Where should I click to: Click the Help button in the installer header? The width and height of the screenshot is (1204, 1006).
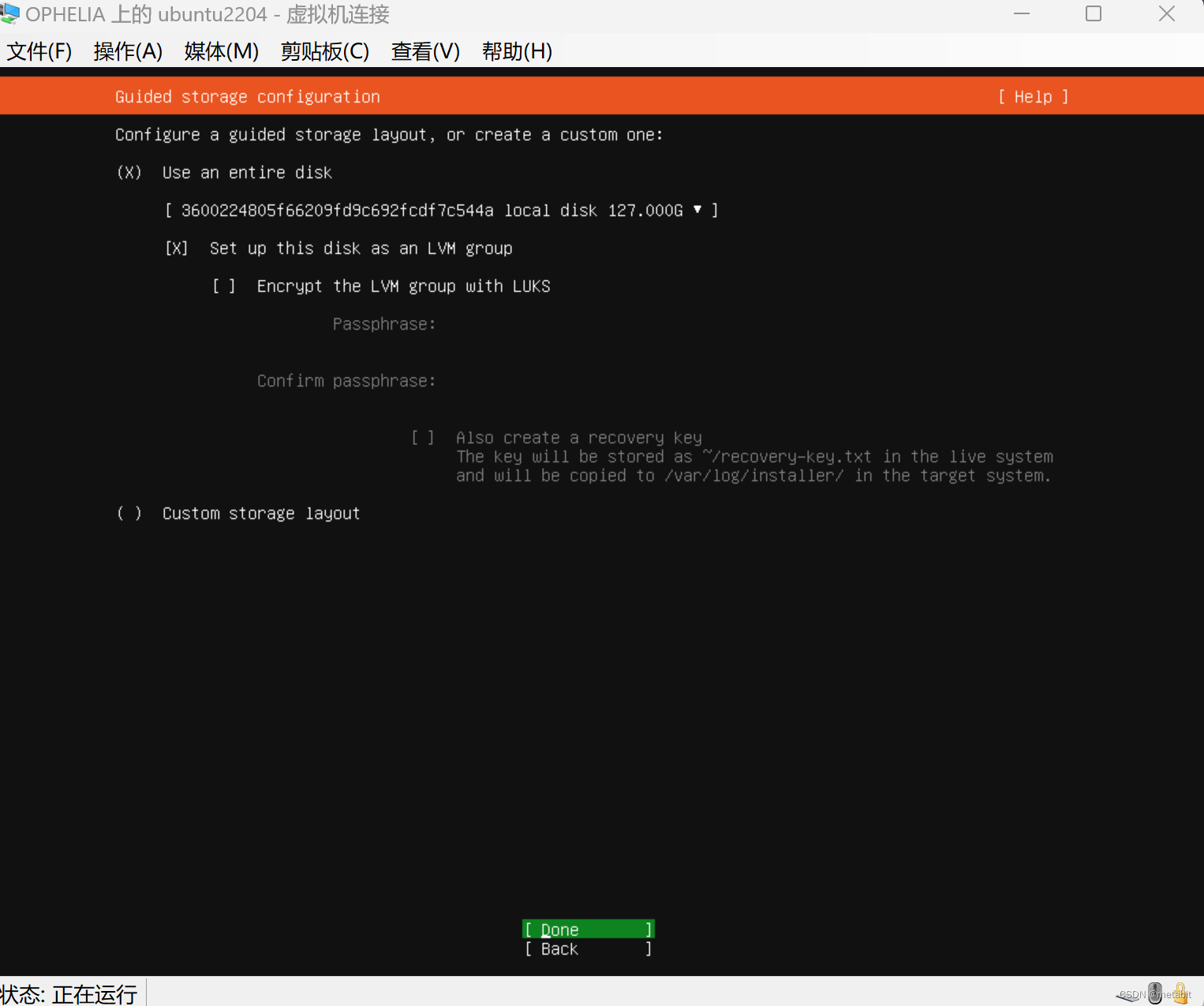click(1033, 96)
